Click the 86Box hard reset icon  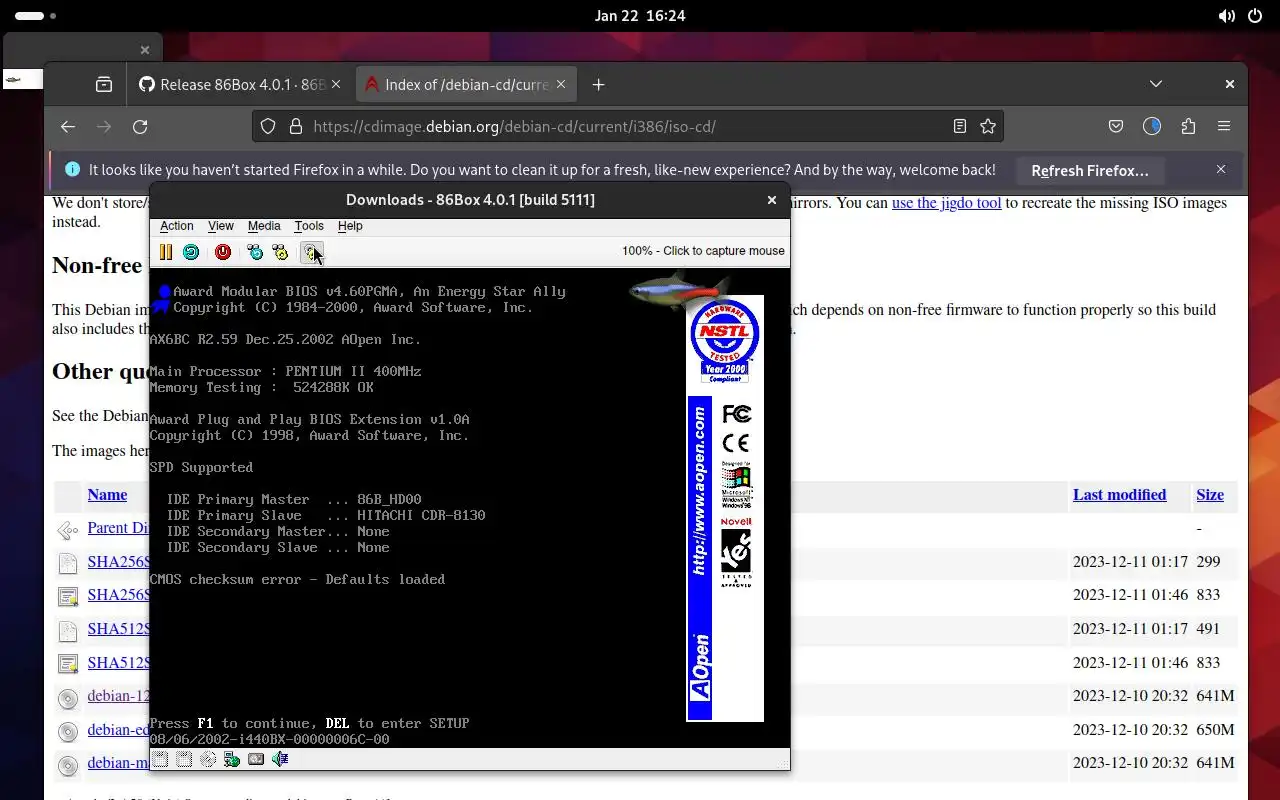point(191,253)
